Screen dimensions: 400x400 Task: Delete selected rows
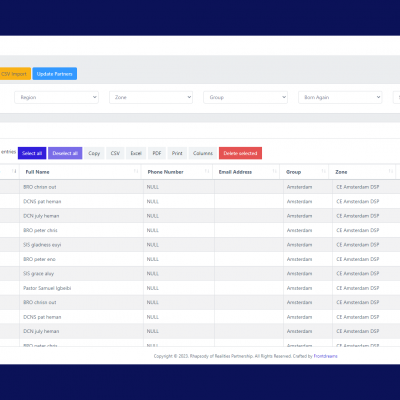pos(240,153)
